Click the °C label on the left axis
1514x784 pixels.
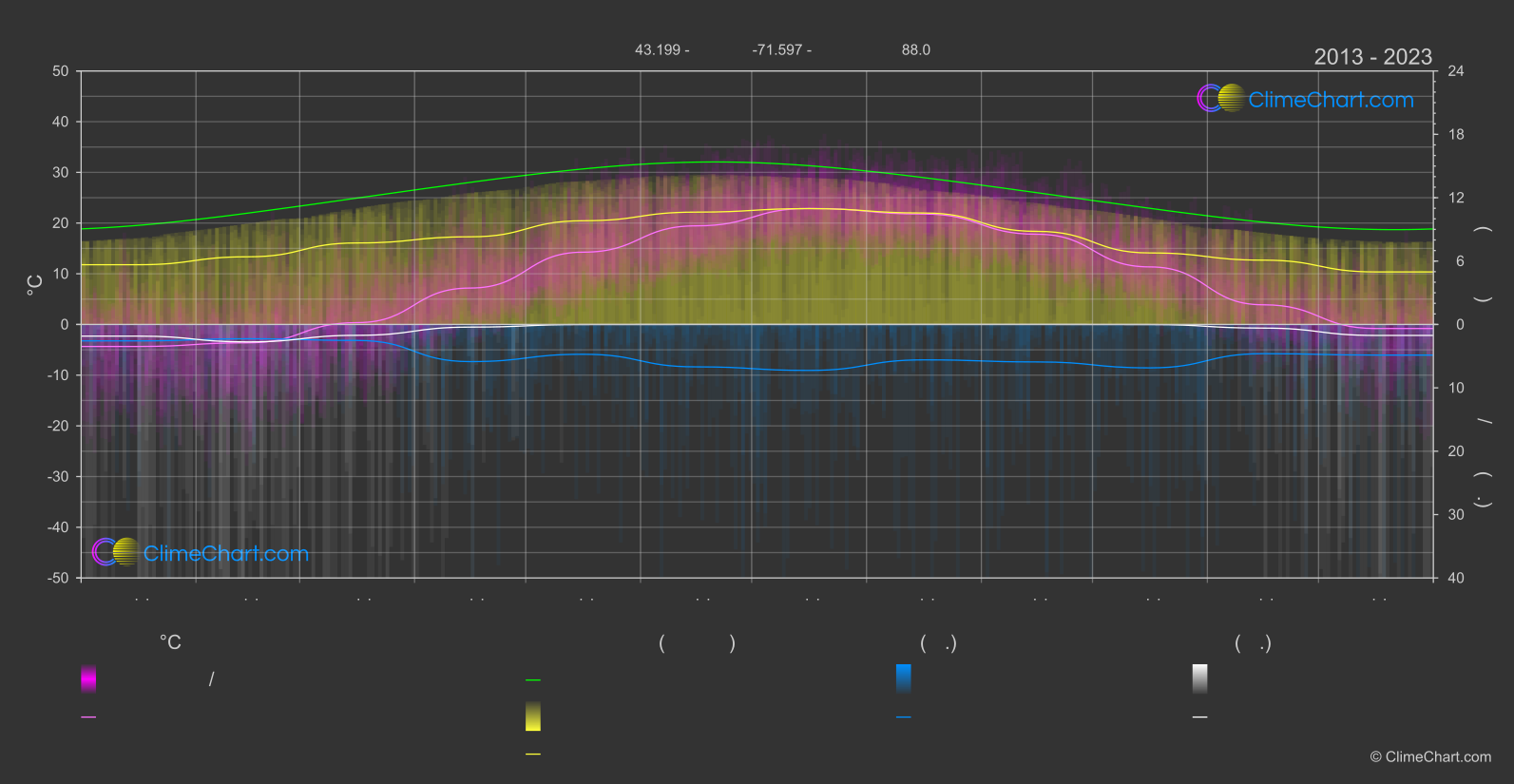(34, 285)
